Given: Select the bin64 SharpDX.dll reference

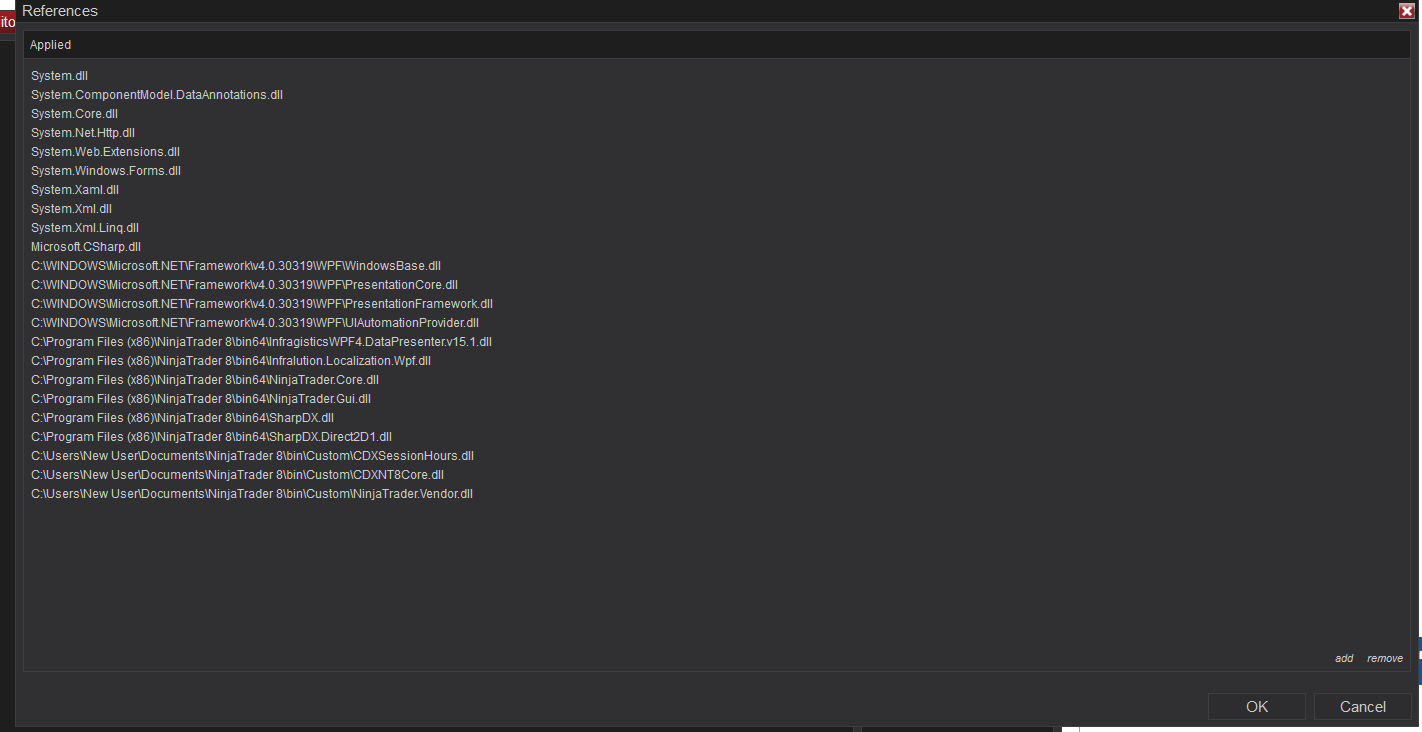Looking at the screenshot, I should (183, 418).
